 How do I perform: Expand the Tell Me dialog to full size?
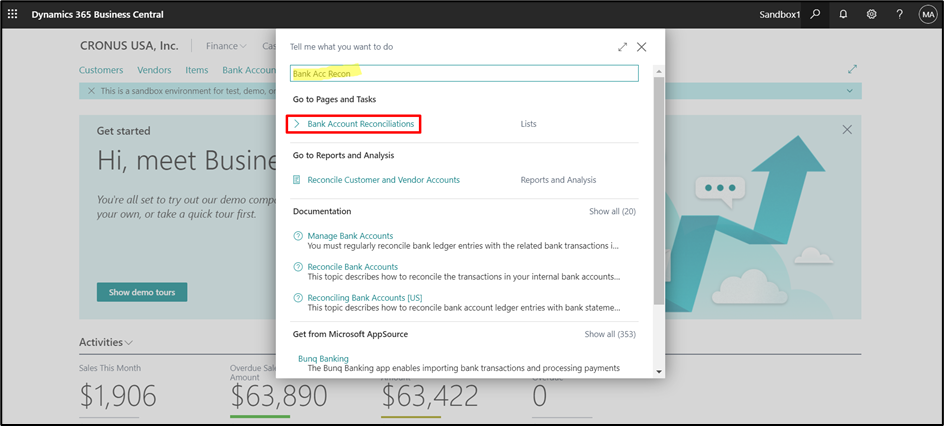(x=623, y=47)
